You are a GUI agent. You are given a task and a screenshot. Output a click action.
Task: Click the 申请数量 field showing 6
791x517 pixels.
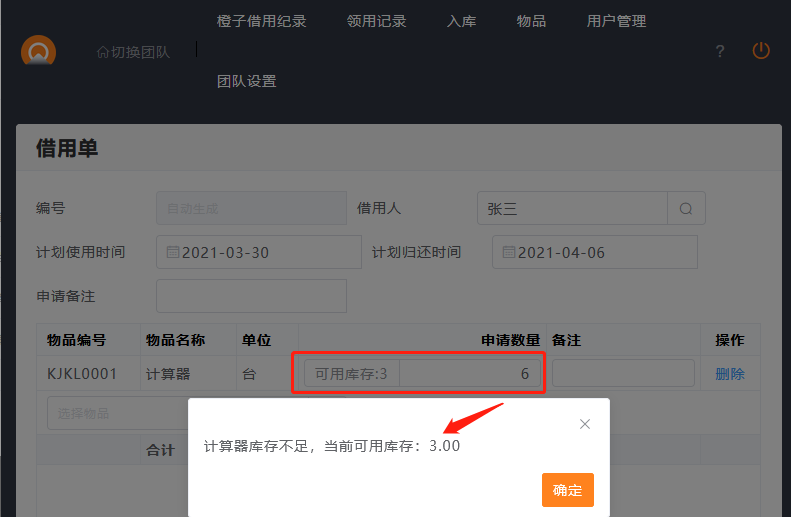pos(469,374)
